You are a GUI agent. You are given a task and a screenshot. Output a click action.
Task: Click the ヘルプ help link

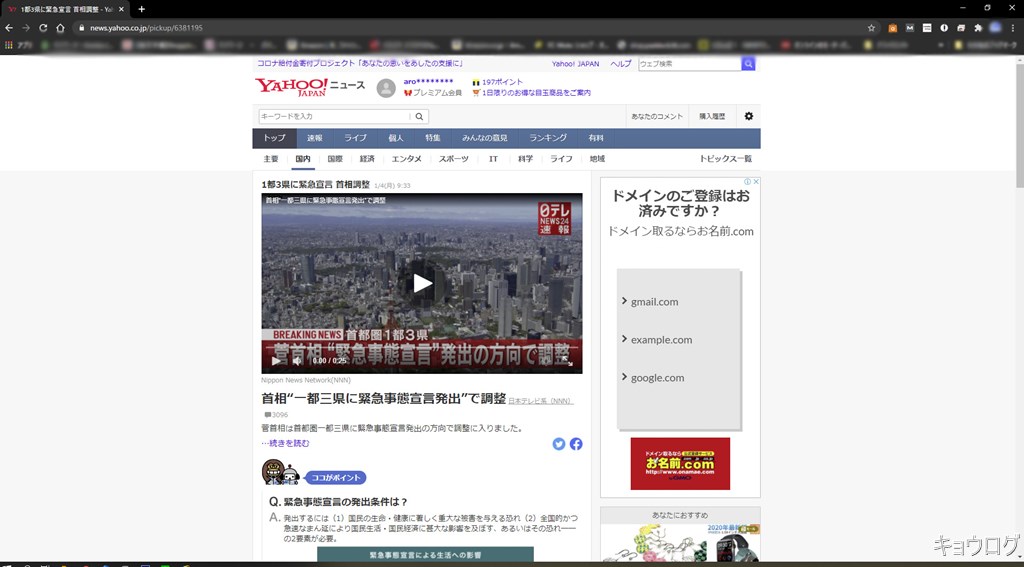pyautogui.click(x=621, y=63)
